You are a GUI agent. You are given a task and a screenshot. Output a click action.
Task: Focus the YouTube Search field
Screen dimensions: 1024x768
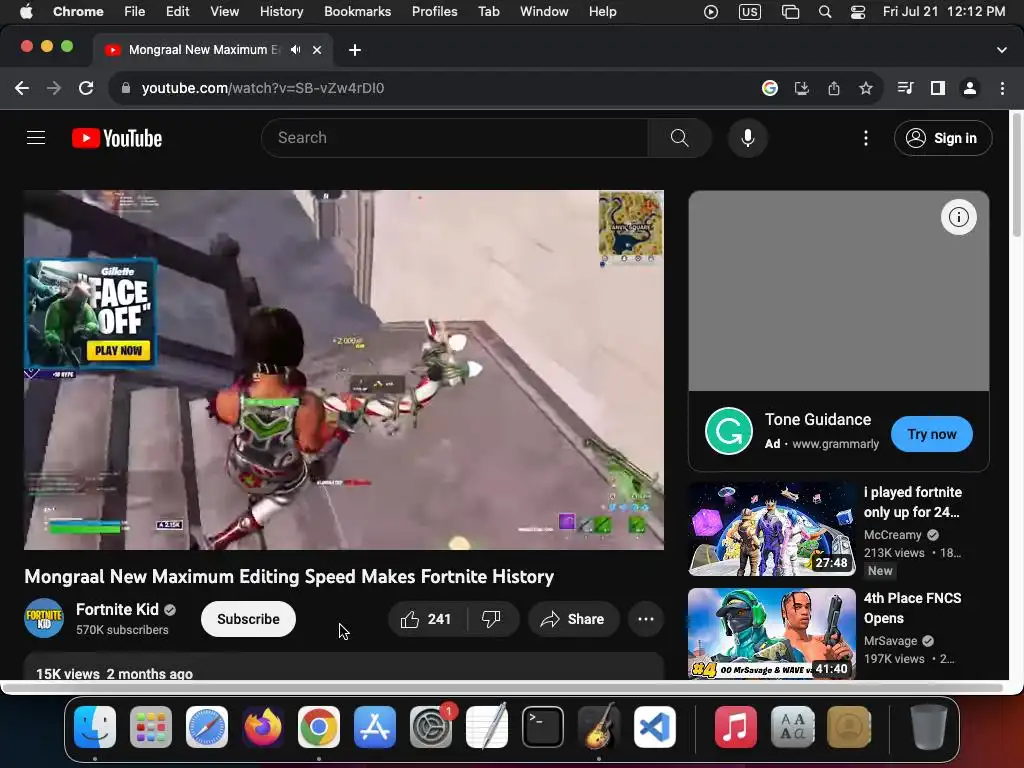pyautogui.click(x=455, y=138)
